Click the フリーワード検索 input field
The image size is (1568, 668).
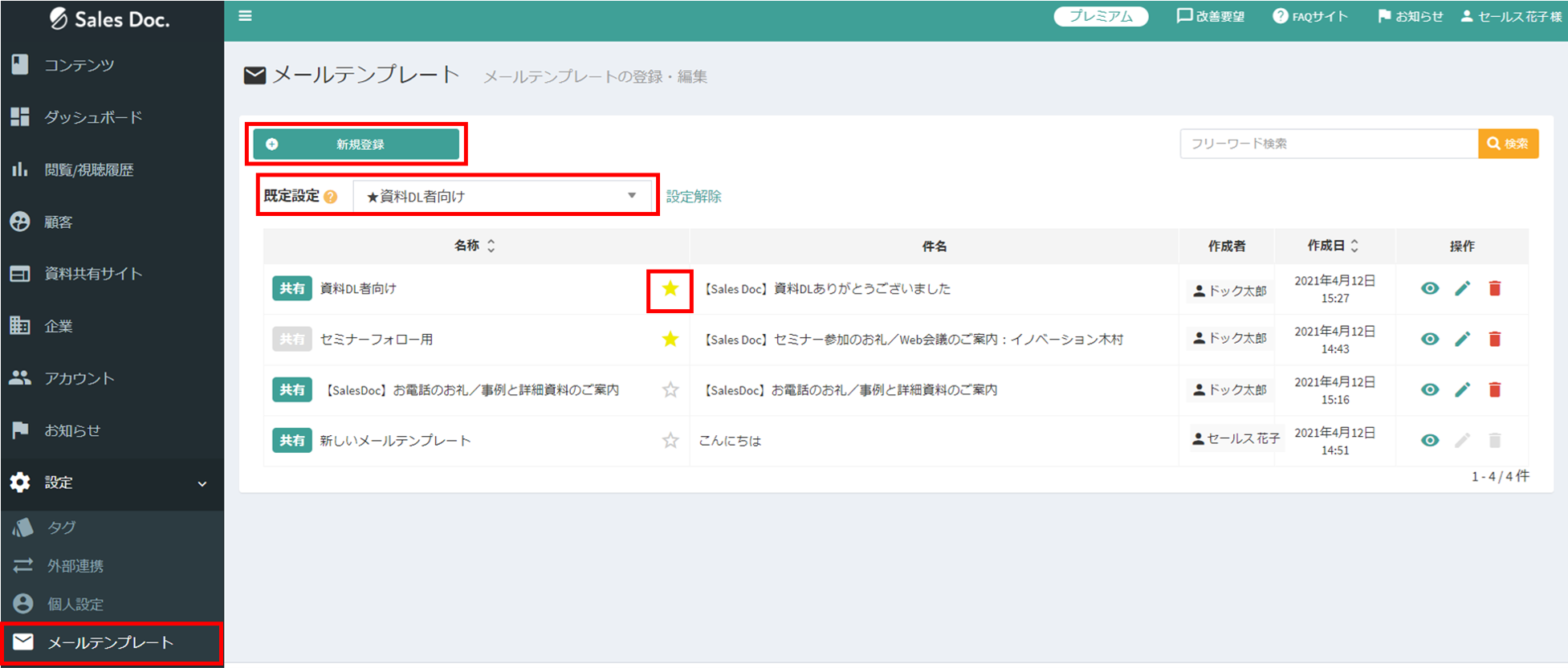point(1329,144)
